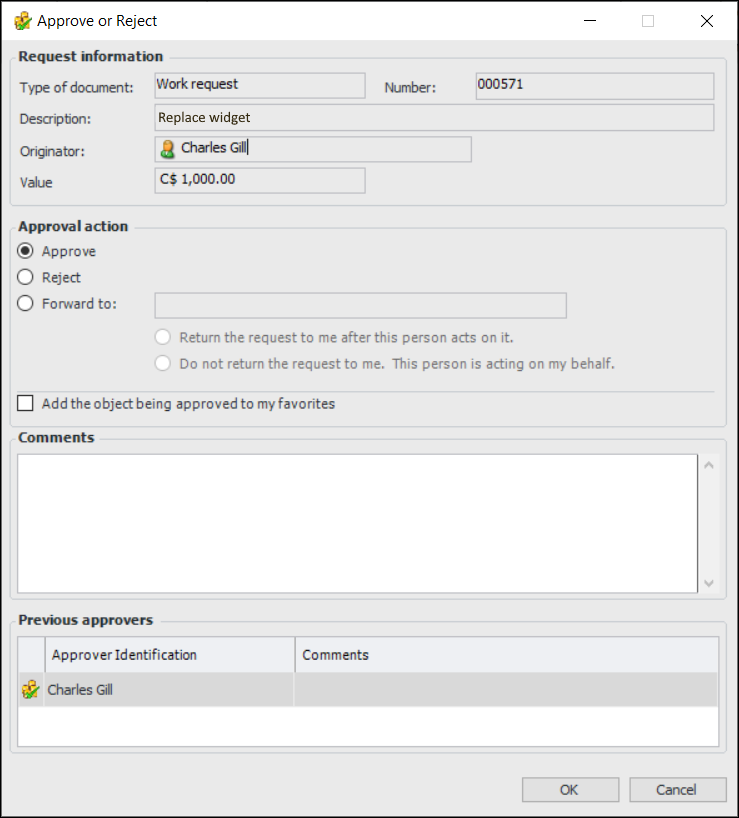
Task: Click the Value field showing C$ 1,000.00
Action: (260, 180)
